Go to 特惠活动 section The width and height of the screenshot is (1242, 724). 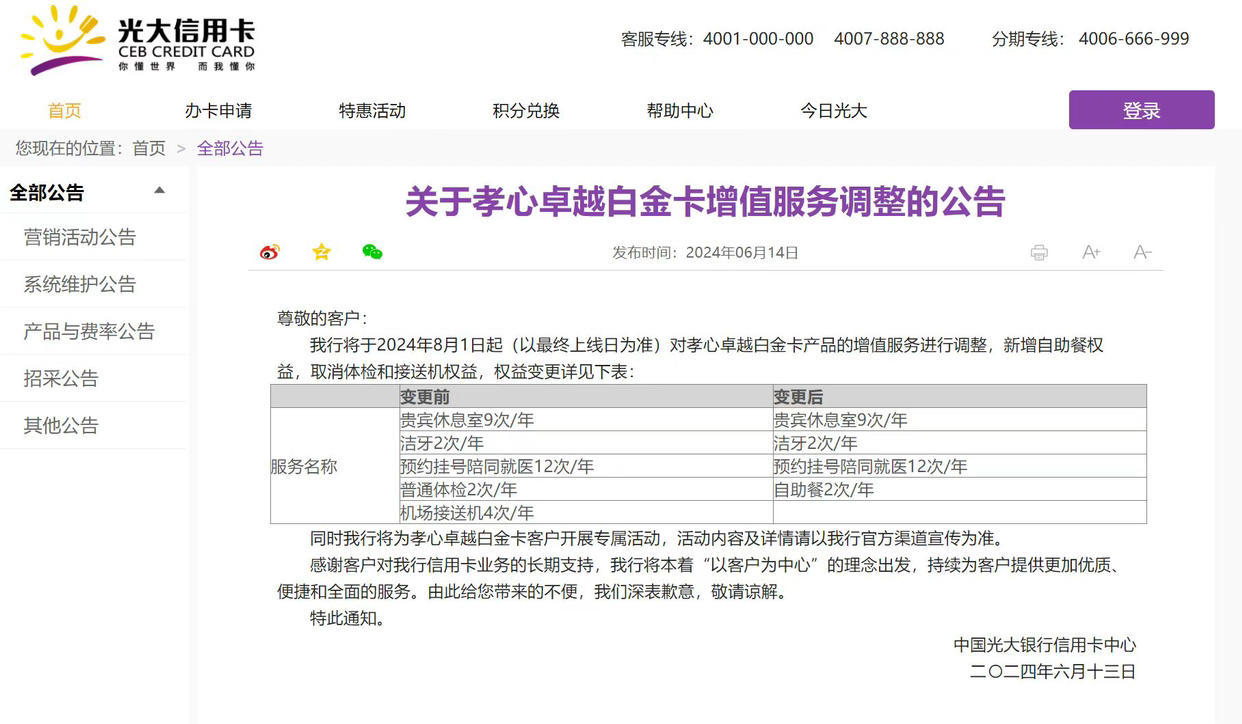click(372, 111)
